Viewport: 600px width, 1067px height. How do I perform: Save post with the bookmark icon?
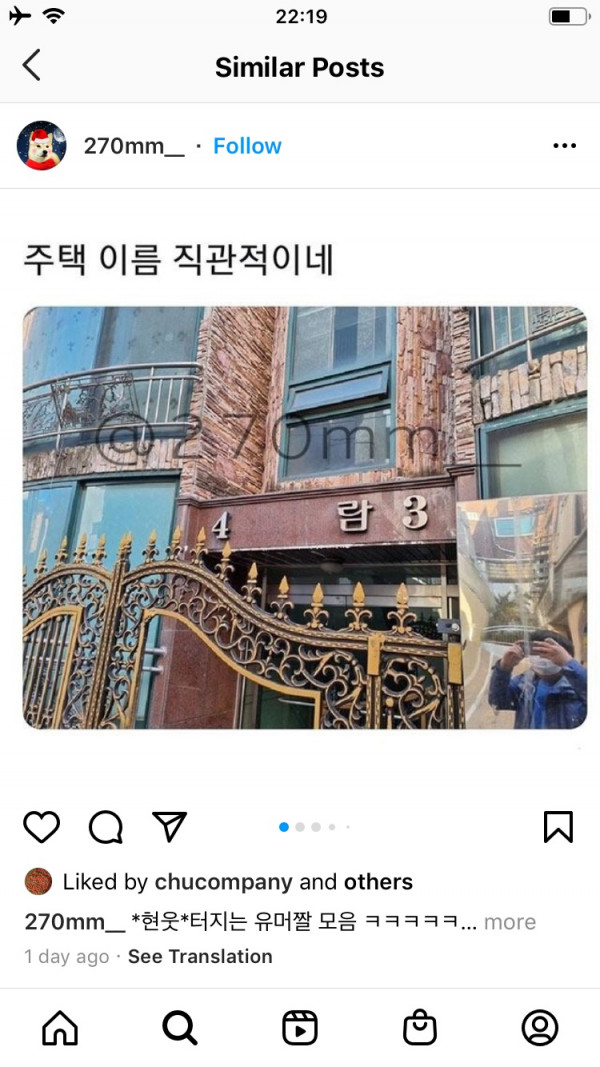click(558, 827)
